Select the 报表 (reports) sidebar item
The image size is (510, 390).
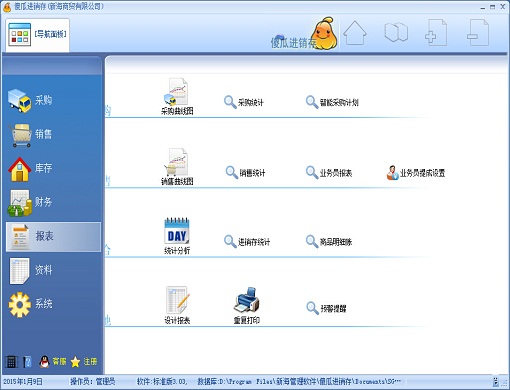53,237
